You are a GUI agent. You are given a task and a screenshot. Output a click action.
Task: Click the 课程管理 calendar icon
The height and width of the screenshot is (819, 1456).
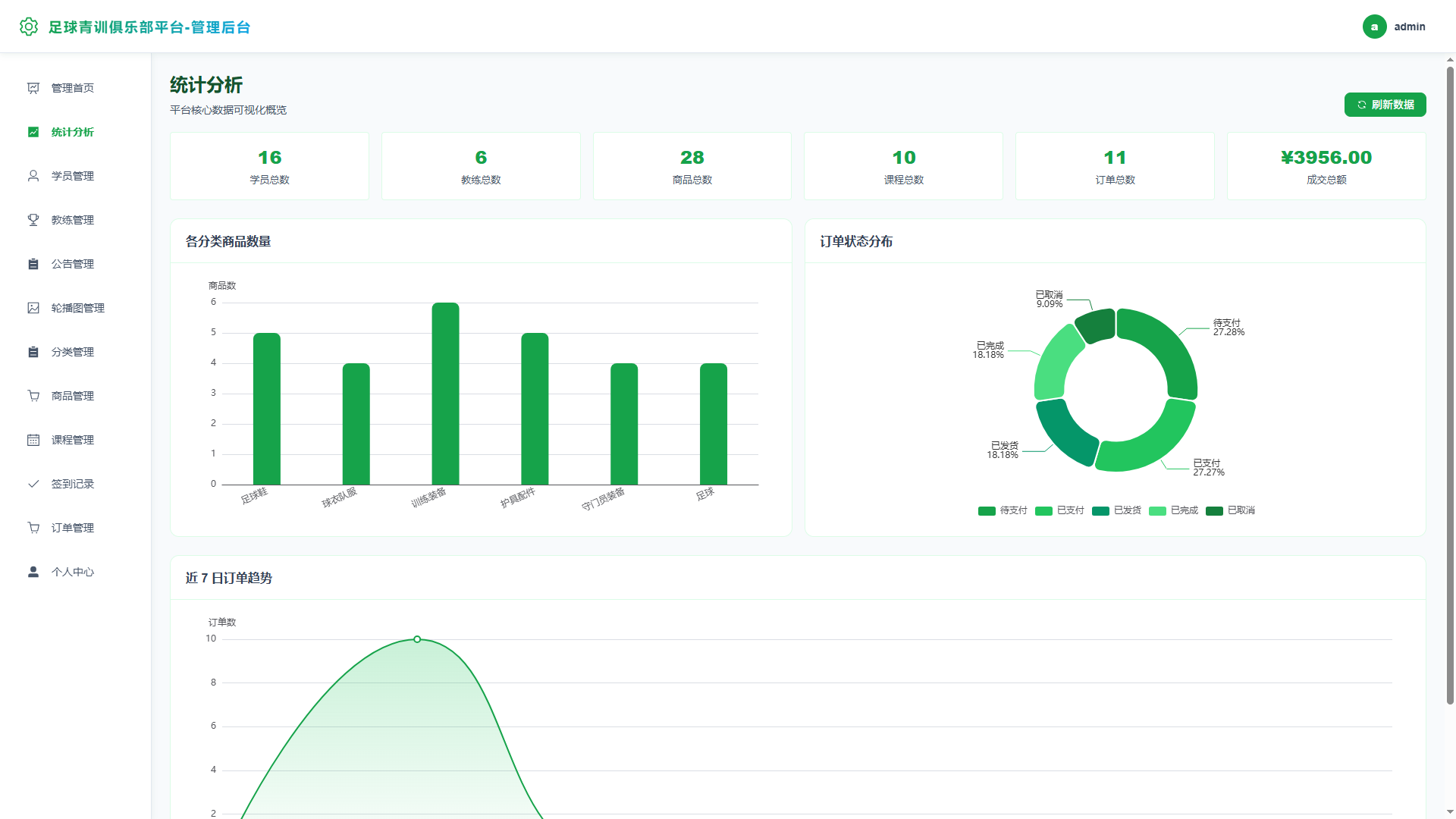(x=33, y=440)
